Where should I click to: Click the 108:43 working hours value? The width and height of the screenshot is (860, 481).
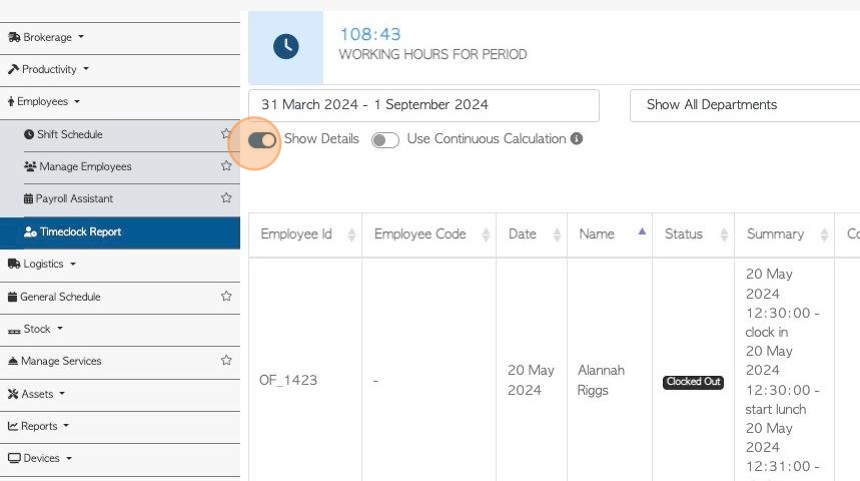click(x=370, y=34)
